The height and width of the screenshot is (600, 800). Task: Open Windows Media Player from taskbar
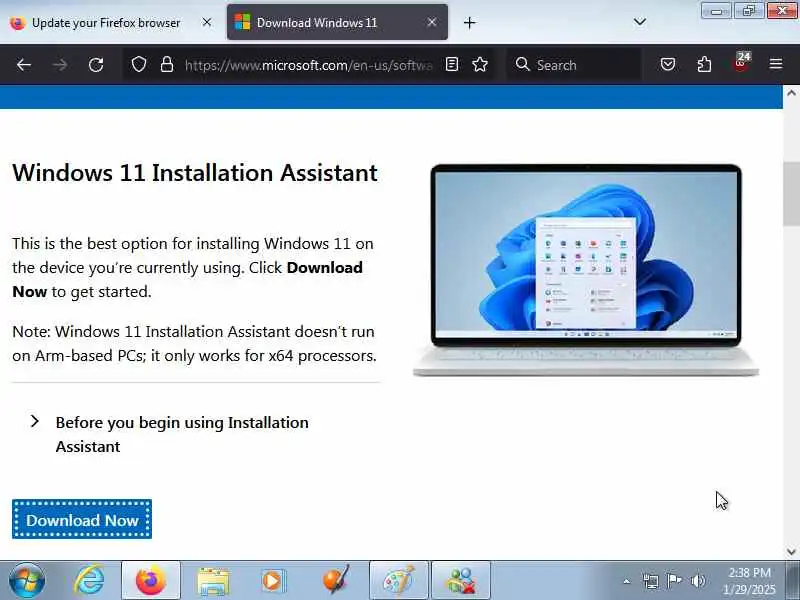[x=274, y=581]
